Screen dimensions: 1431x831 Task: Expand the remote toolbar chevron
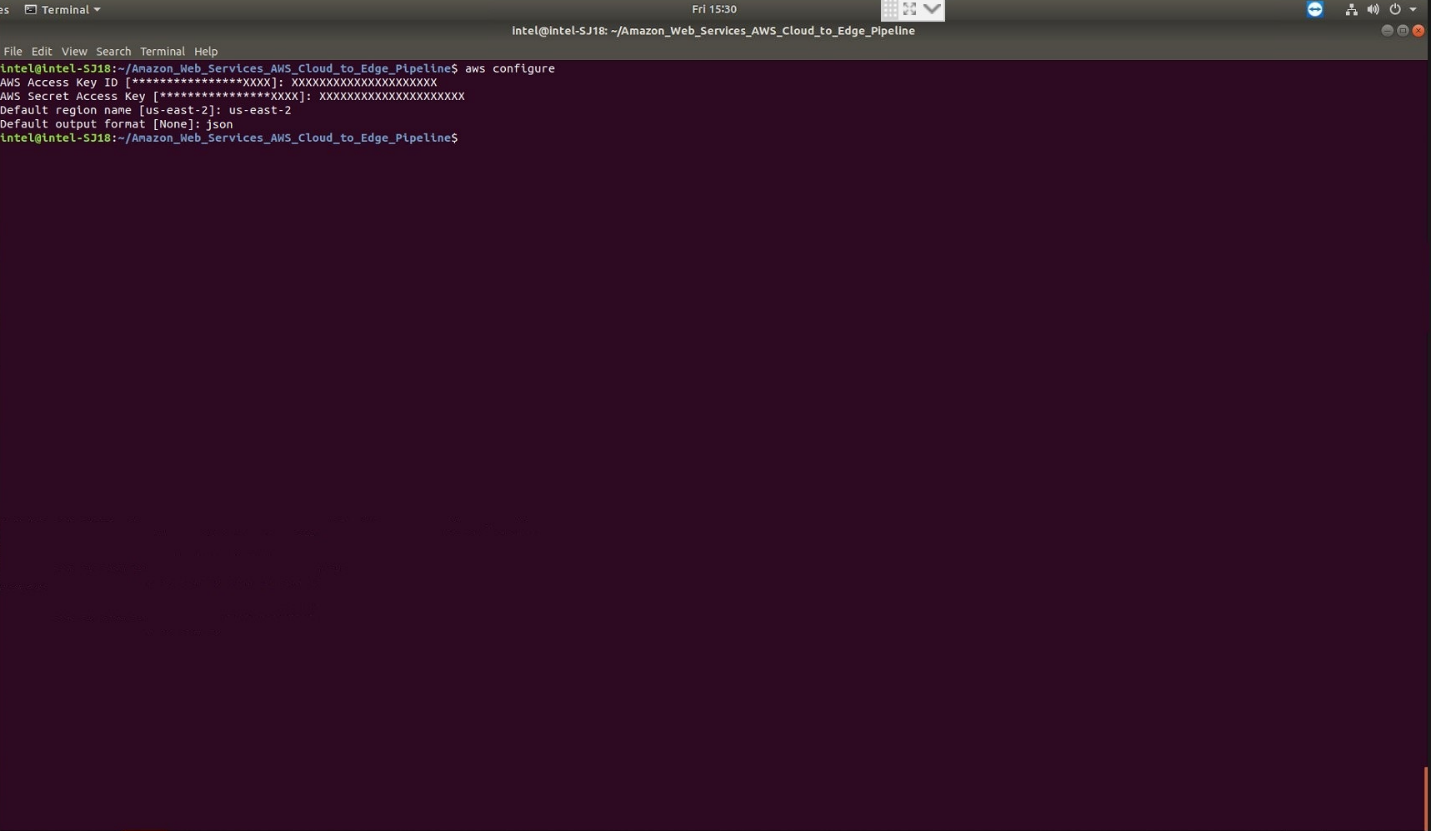[932, 10]
